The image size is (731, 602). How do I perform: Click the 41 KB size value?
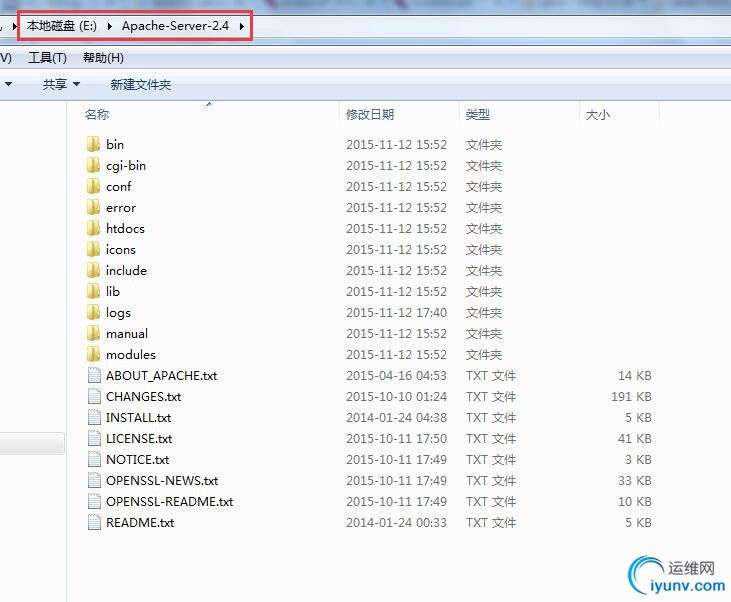tap(635, 439)
